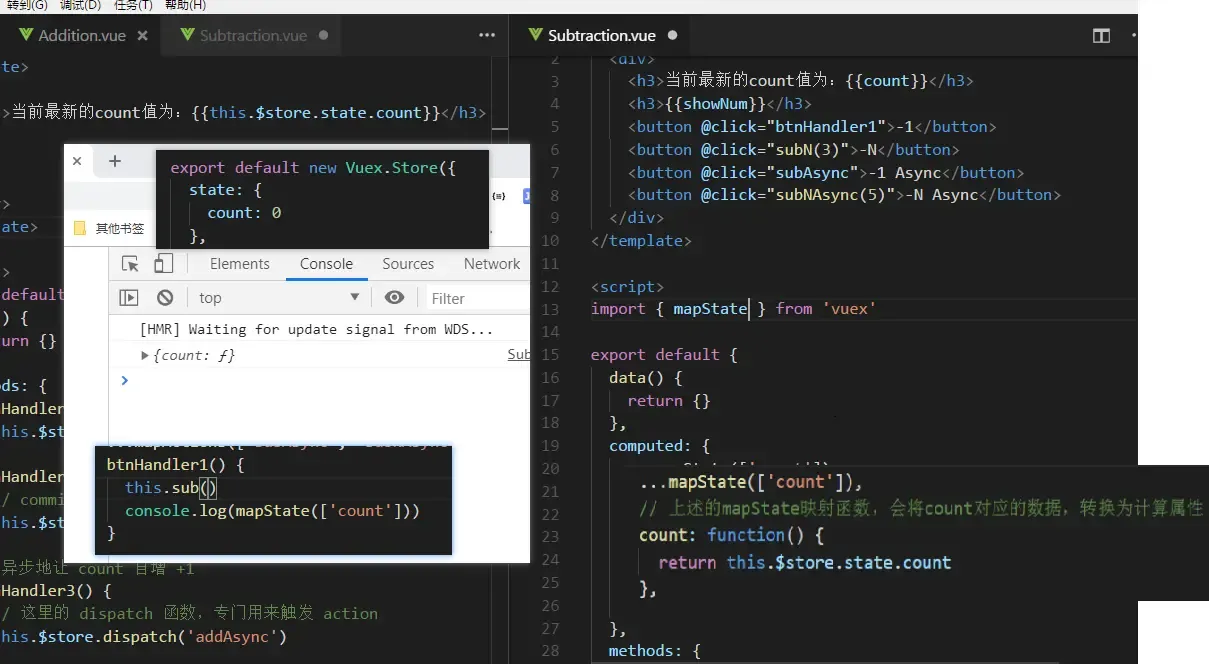Image resolution: width=1209 pixels, height=664 pixels.
Task: Switch to the Sources tab in DevTools
Action: click(407, 263)
